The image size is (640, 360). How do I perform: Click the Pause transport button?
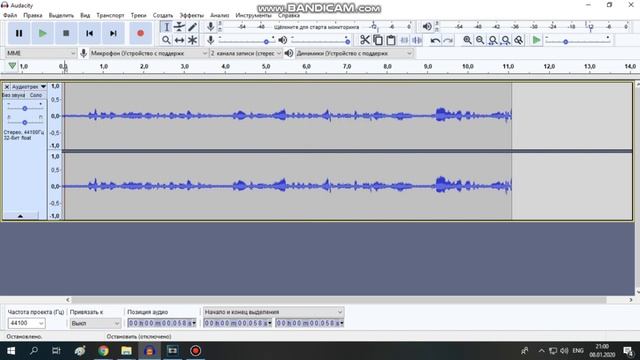19,33
